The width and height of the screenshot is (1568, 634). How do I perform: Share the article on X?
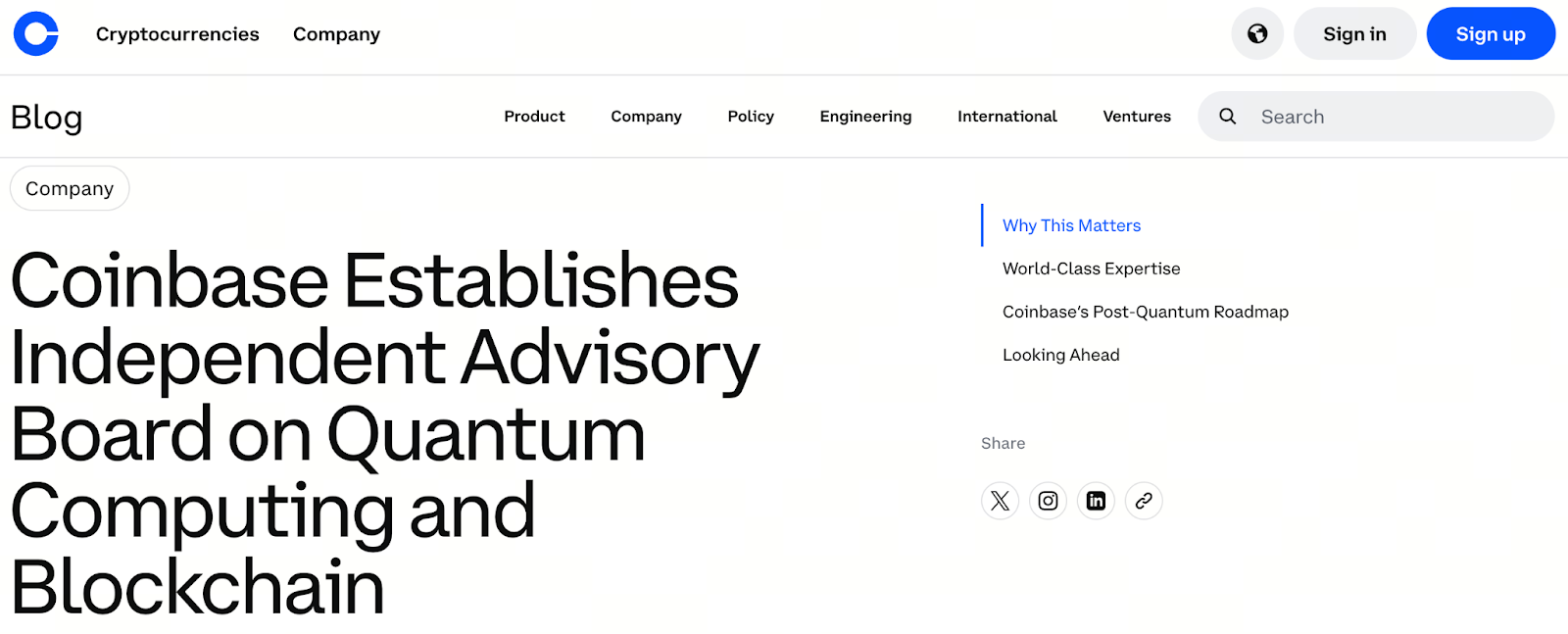pos(1000,501)
